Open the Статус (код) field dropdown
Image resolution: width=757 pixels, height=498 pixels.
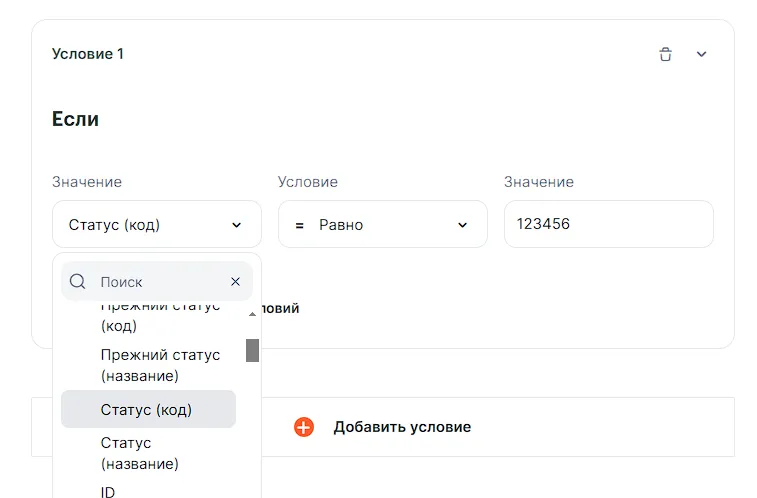point(156,225)
